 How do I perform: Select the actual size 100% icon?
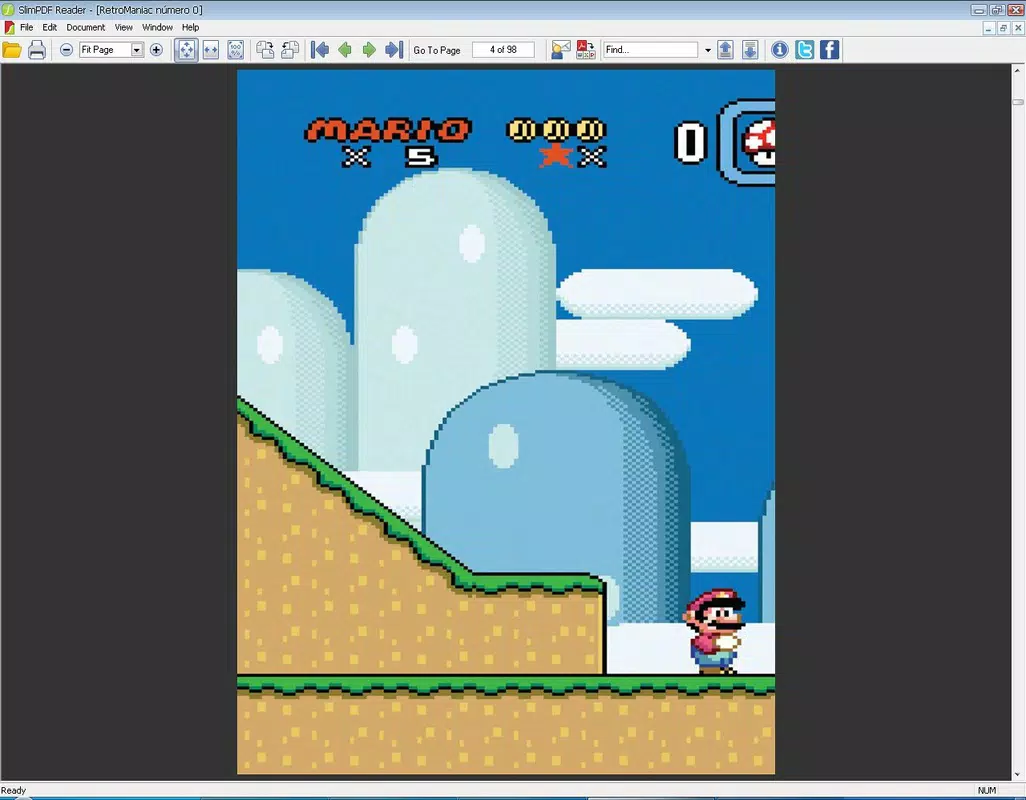[x=236, y=50]
